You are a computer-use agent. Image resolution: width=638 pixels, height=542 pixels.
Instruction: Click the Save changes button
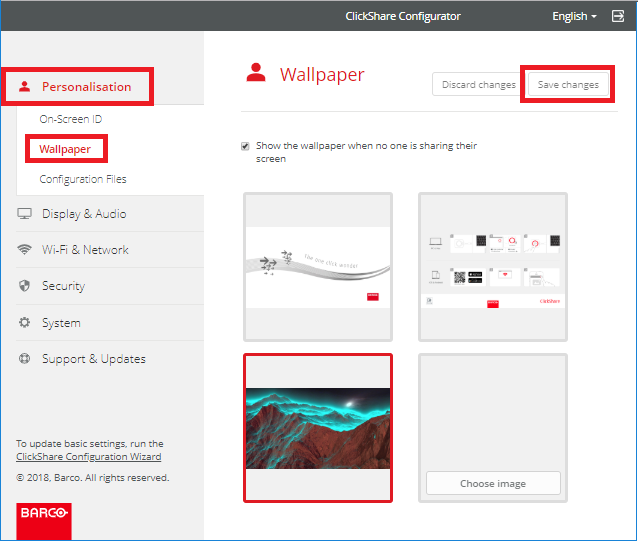pyautogui.click(x=568, y=84)
